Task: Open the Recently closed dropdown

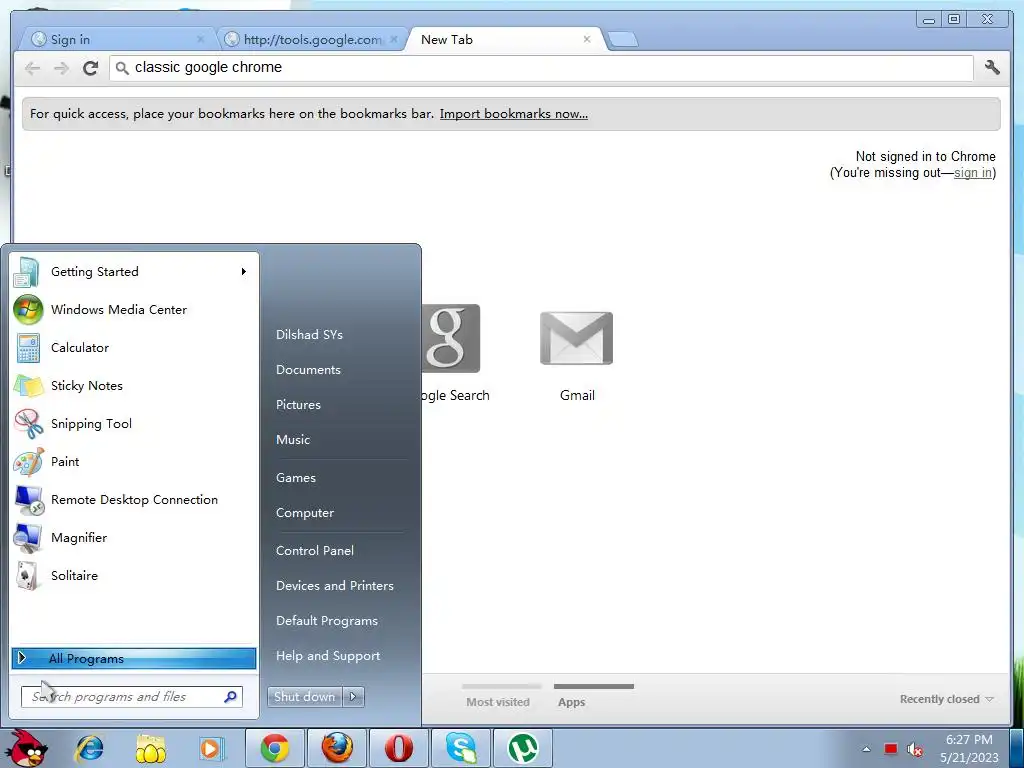Action: pyautogui.click(x=946, y=699)
